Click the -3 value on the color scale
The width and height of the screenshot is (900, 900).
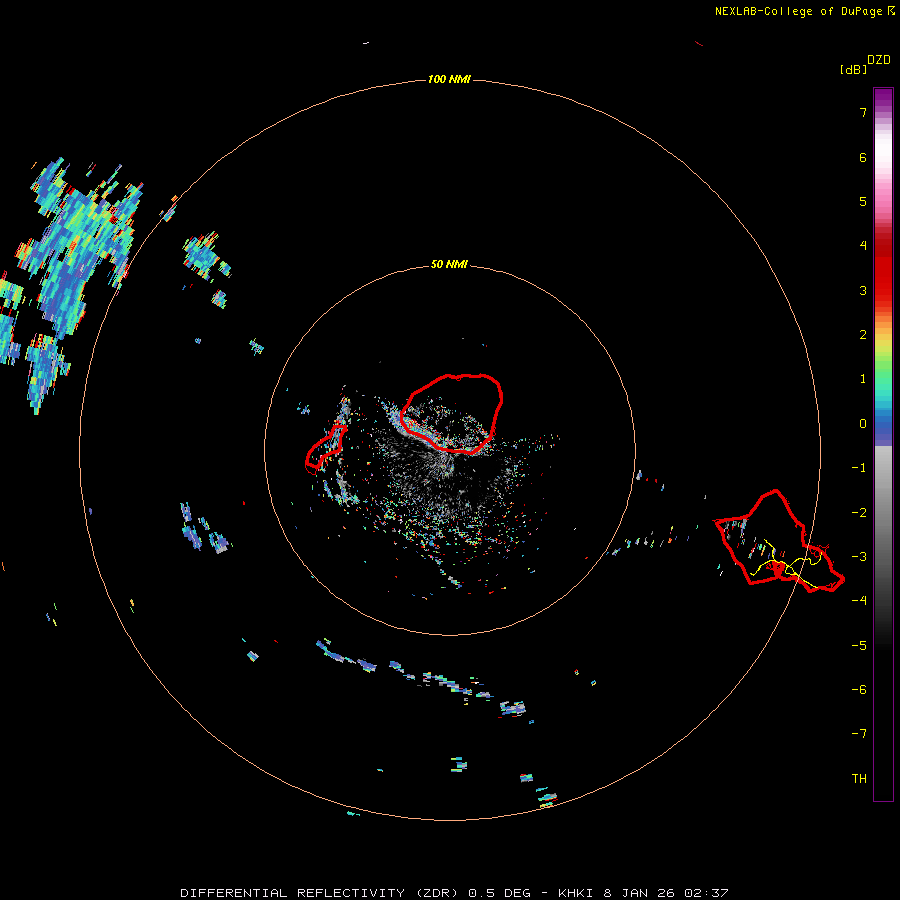(x=859, y=557)
